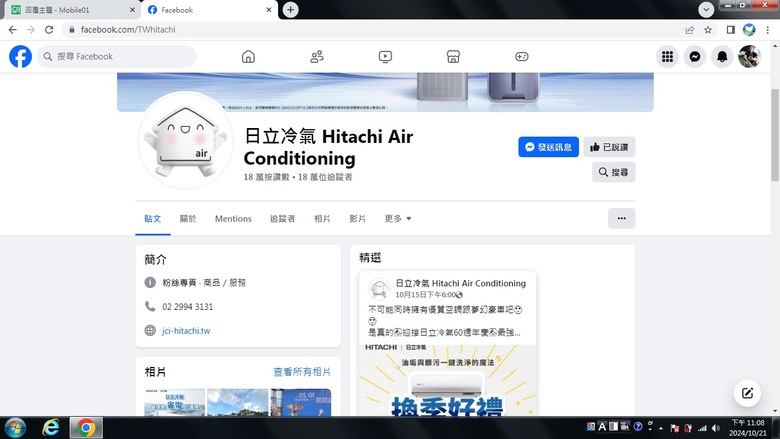Screen dimensions: 780x439
Task: Click the 發送訊息 message button
Action: click(548, 147)
